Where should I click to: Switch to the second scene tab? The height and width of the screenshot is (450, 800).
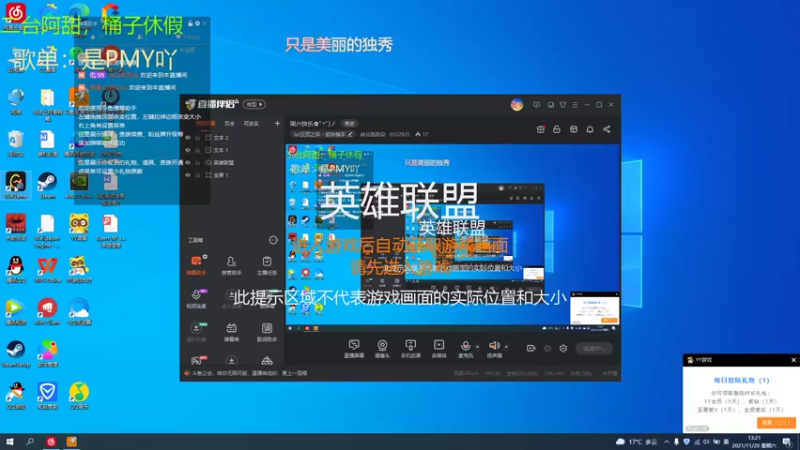point(230,123)
